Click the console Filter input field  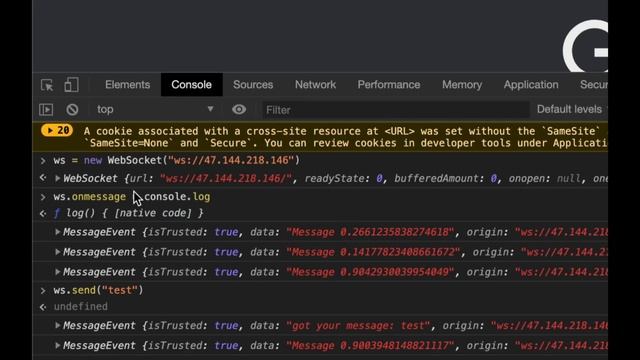point(395,110)
